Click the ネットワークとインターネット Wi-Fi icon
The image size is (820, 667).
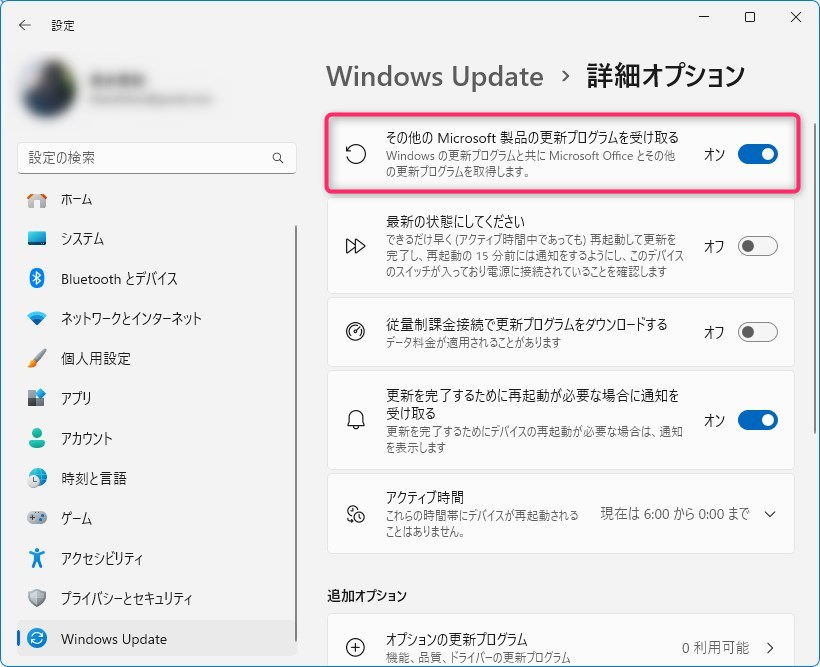pyautogui.click(x=37, y=319)
